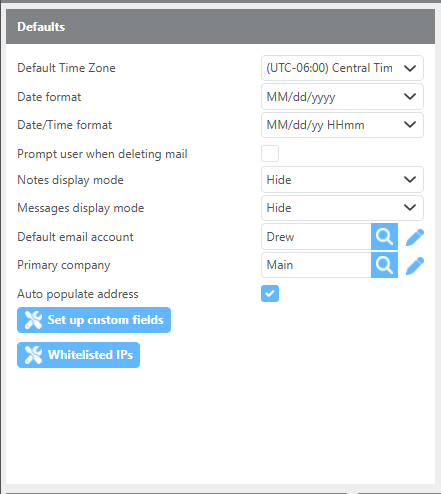Edit the default email account with pencil icon
The height and width of the screenshot is (494, 441).
pyautogui.click(x=415, y=237)
